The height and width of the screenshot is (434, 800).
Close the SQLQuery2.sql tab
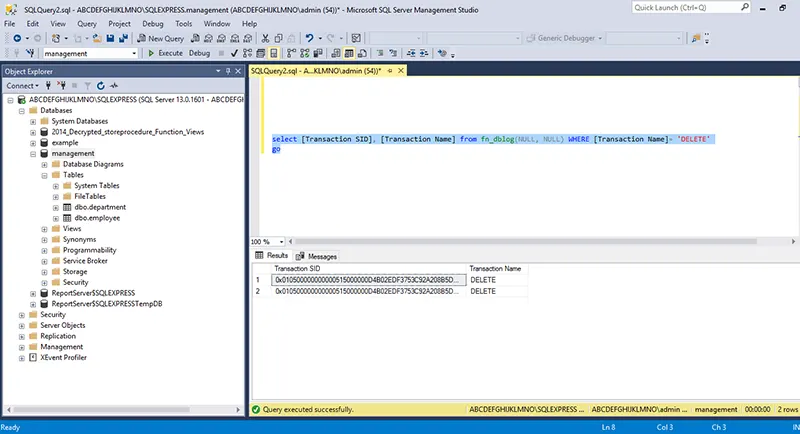click(x=401, y=71)
